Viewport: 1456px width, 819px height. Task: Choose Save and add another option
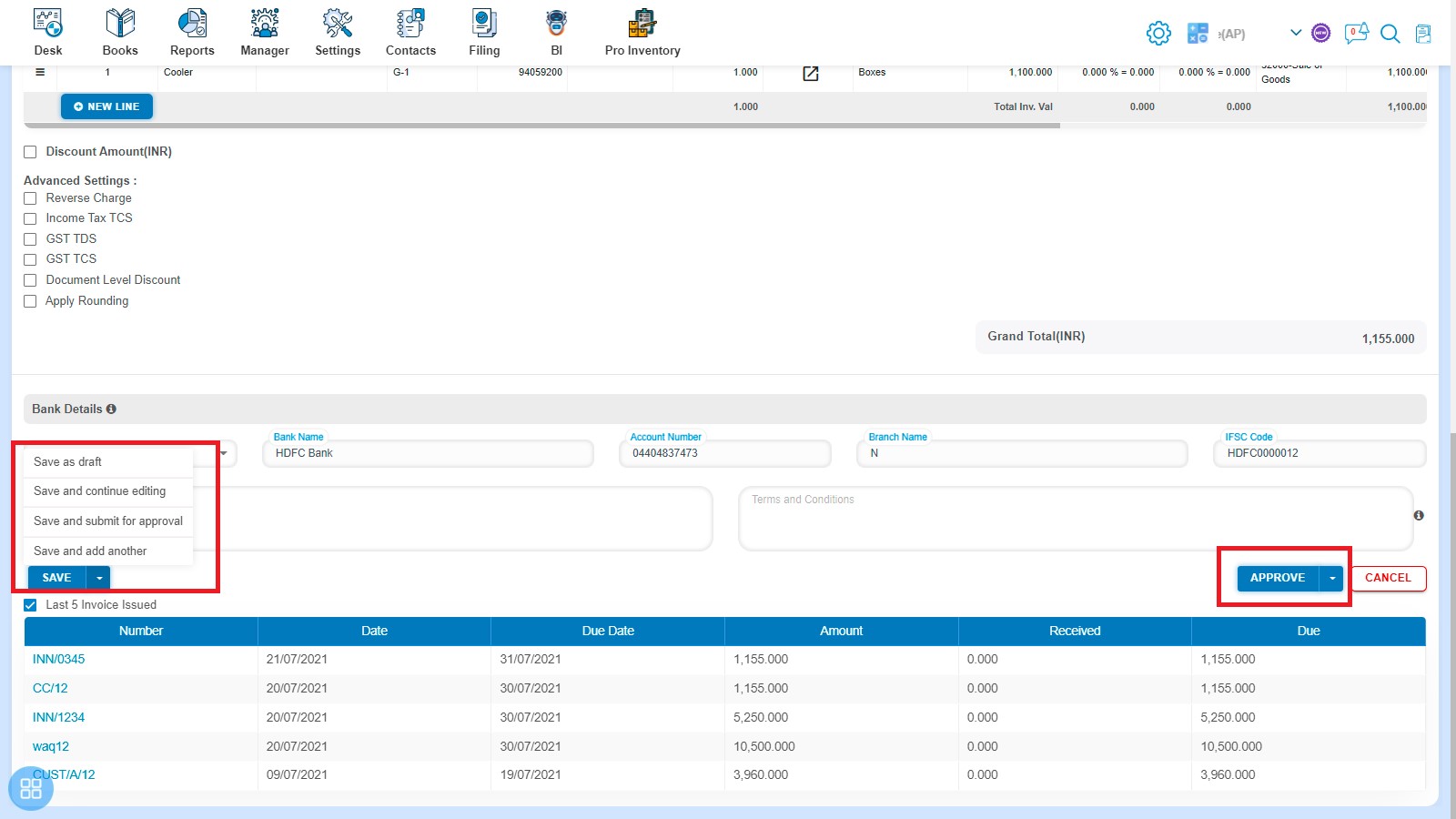[108, 551]
